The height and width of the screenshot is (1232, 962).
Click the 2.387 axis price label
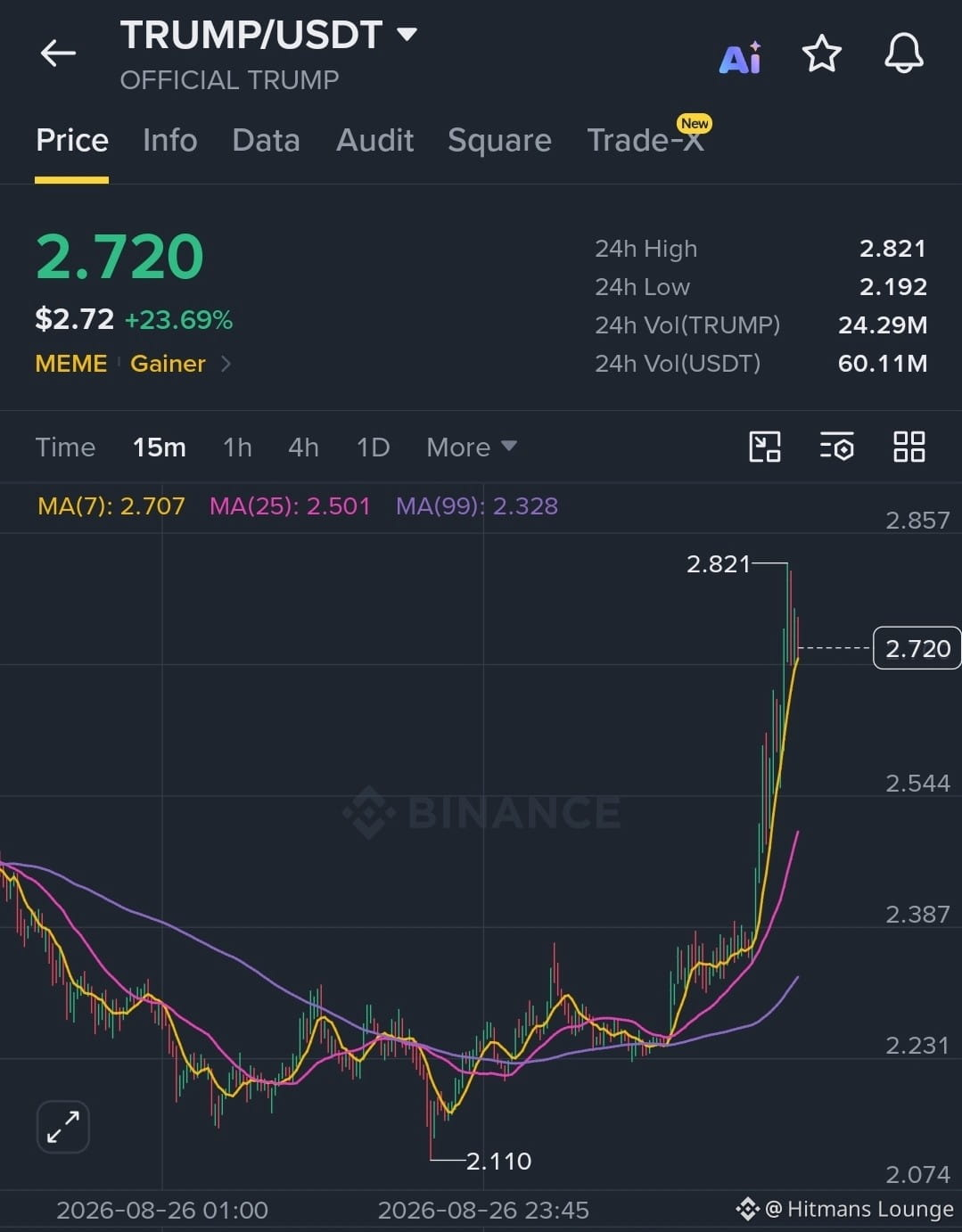[917, 915]
